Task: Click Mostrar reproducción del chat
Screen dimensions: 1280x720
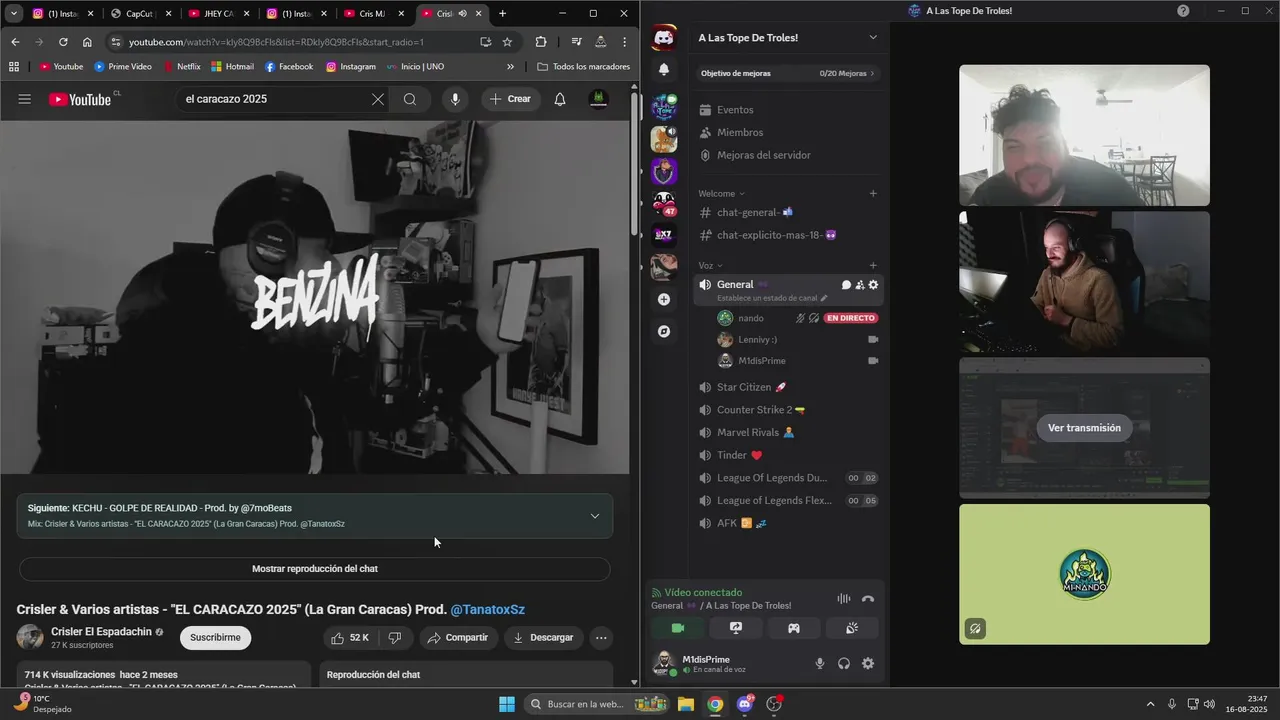Action: point(314,569)
